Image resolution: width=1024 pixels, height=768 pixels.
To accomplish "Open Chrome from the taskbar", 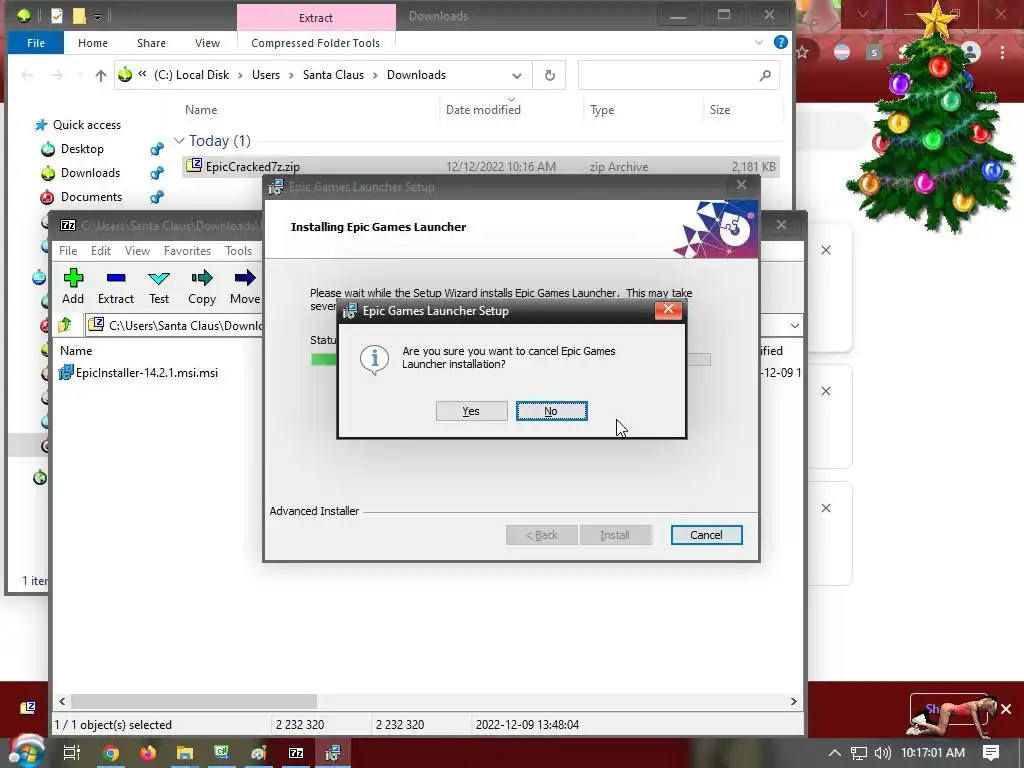I will pyautogui.click(x=111, y=753).
